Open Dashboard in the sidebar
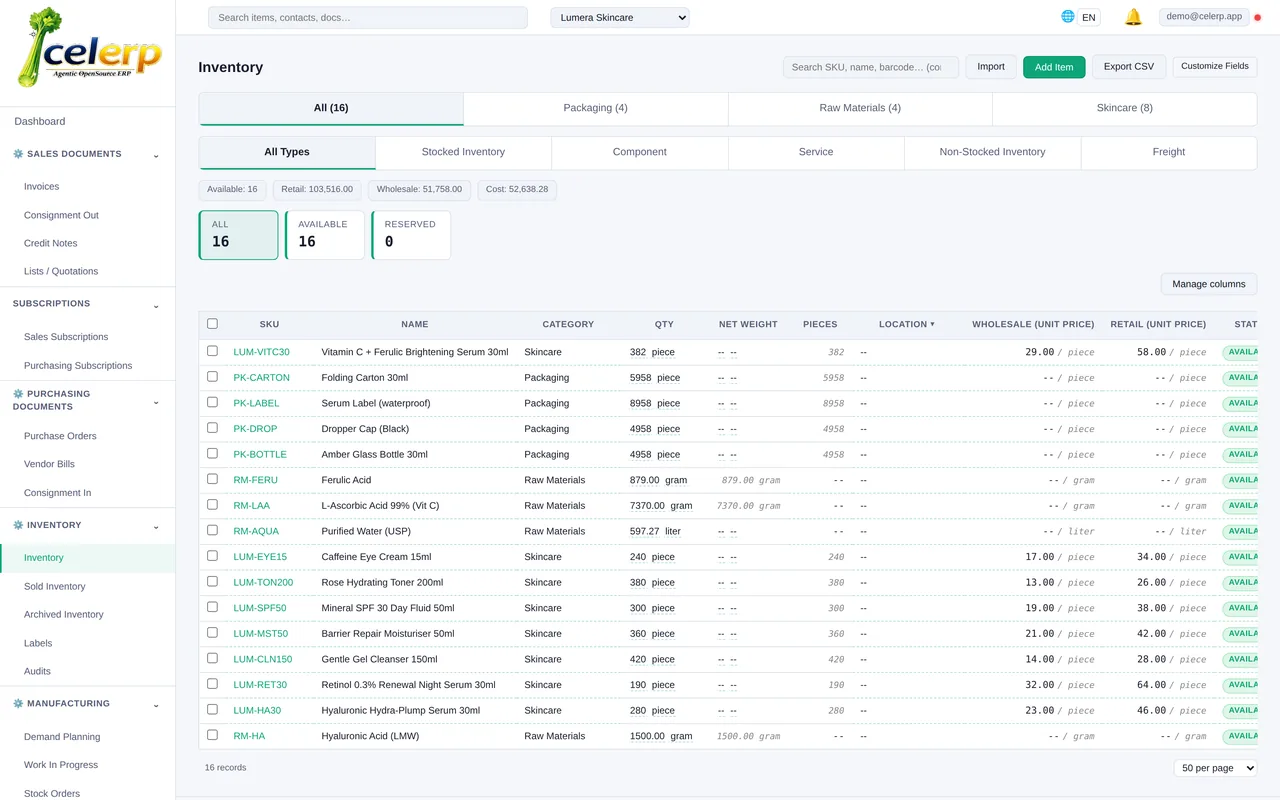Viewport: 1280px width, 800px height. tap(40, 121)
